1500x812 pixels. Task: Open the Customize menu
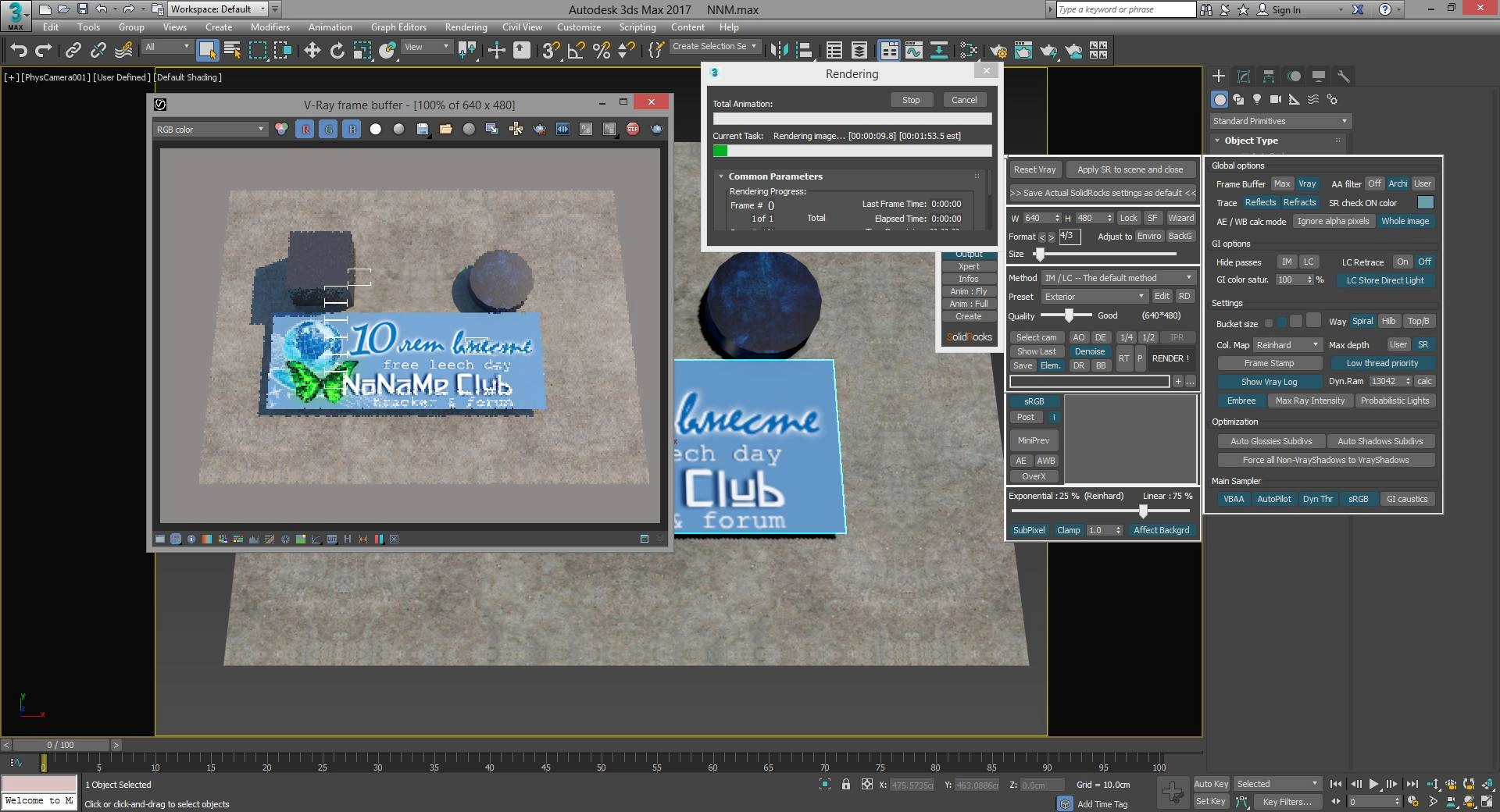pyautogui.click(x=579, y=27)
